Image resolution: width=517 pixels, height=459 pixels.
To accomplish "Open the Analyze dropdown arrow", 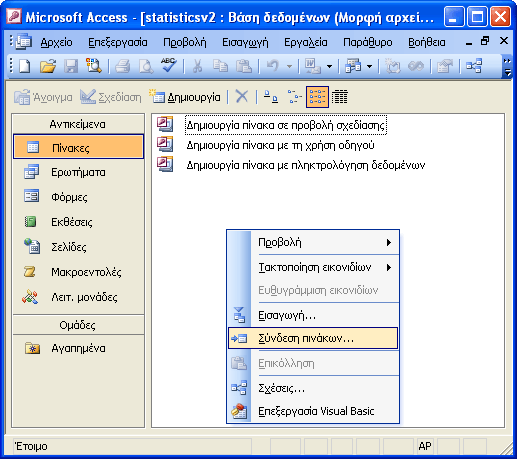I will point(369,66).
